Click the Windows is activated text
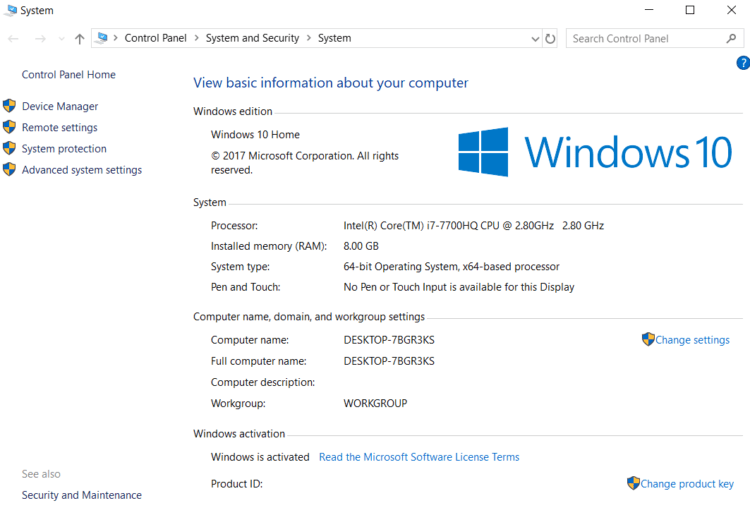Image resolution: width=750 pixels, height=515 pixels. [260, 457]
